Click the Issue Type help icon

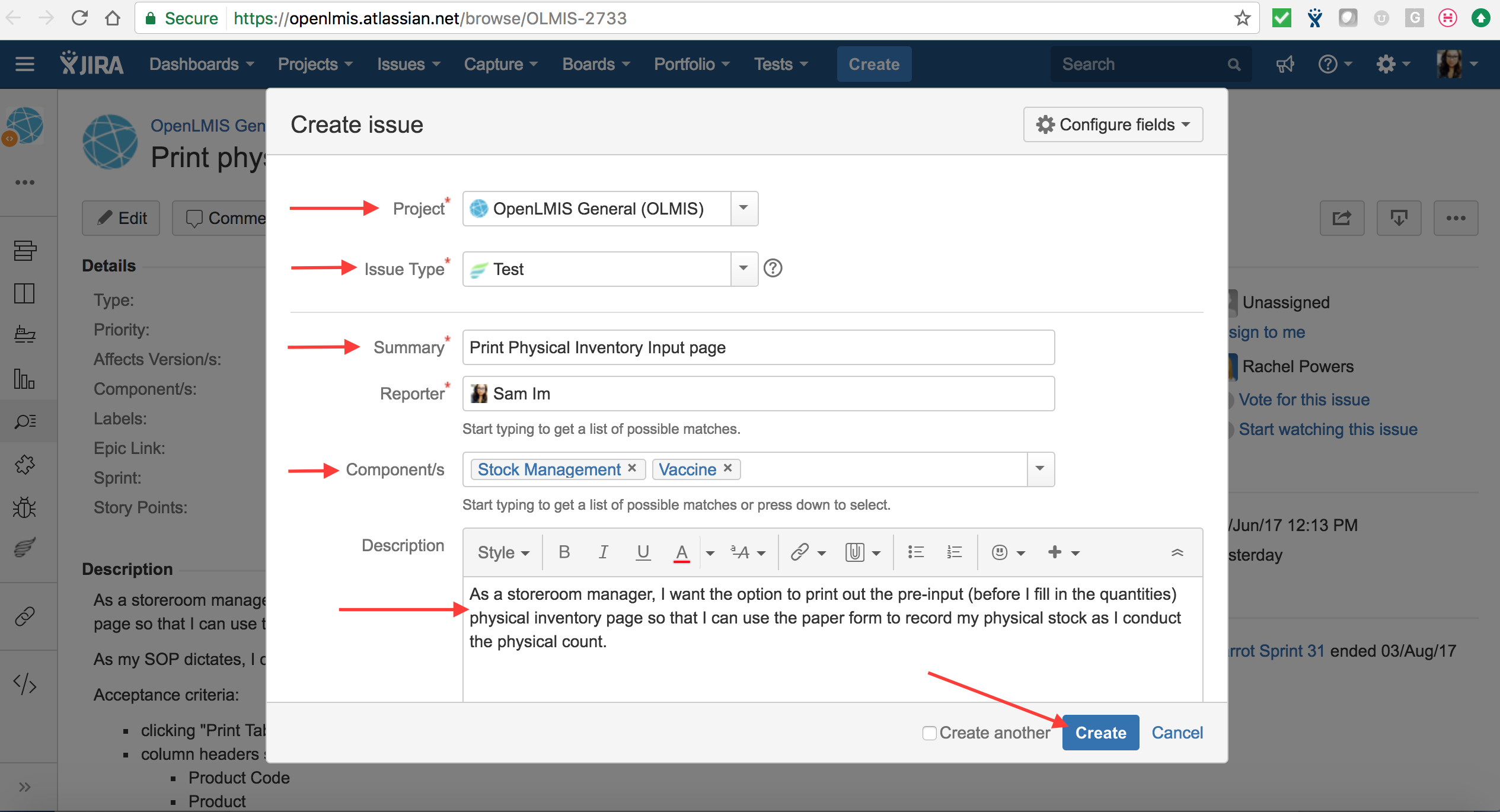point(773,268)
